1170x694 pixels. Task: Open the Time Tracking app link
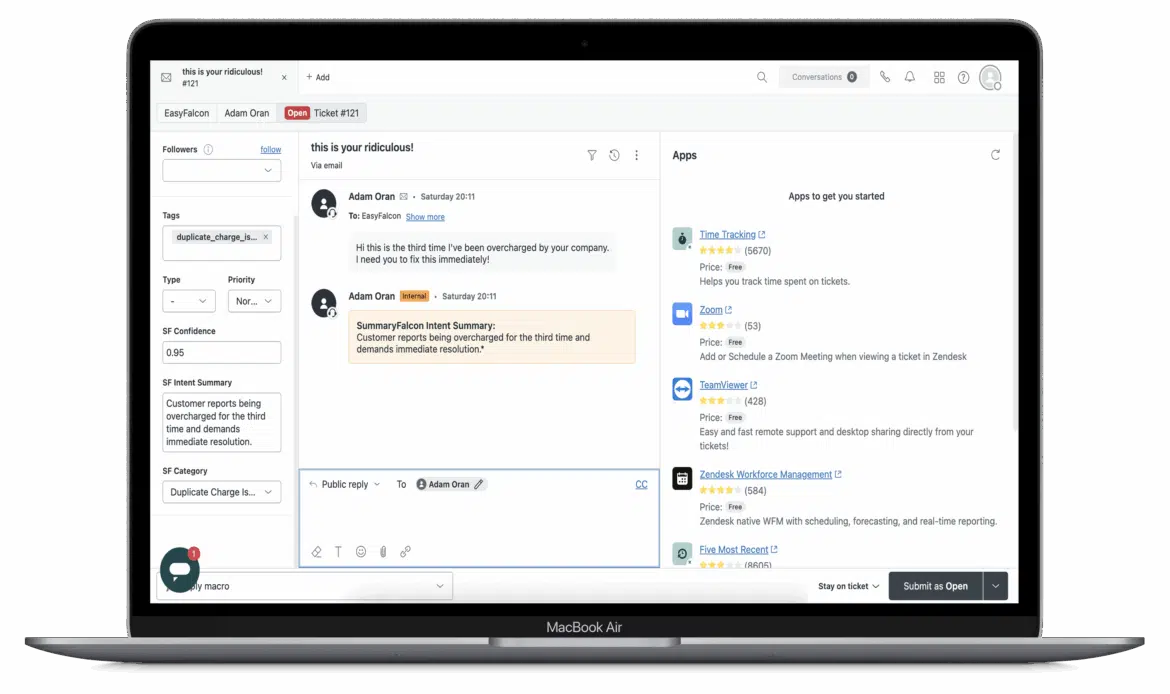[x=727, y=235]
